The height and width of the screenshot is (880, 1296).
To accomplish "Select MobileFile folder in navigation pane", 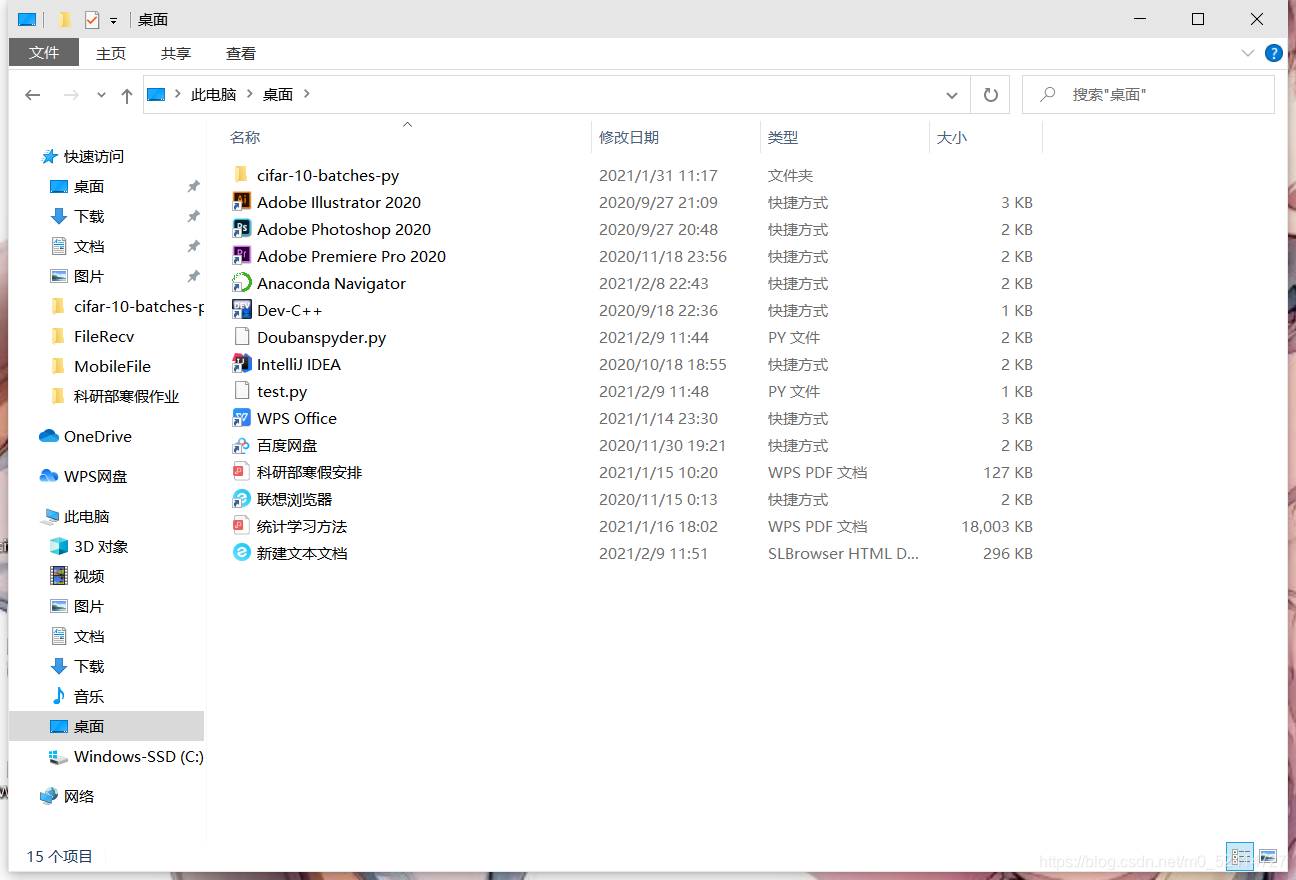I will (112, 366).
